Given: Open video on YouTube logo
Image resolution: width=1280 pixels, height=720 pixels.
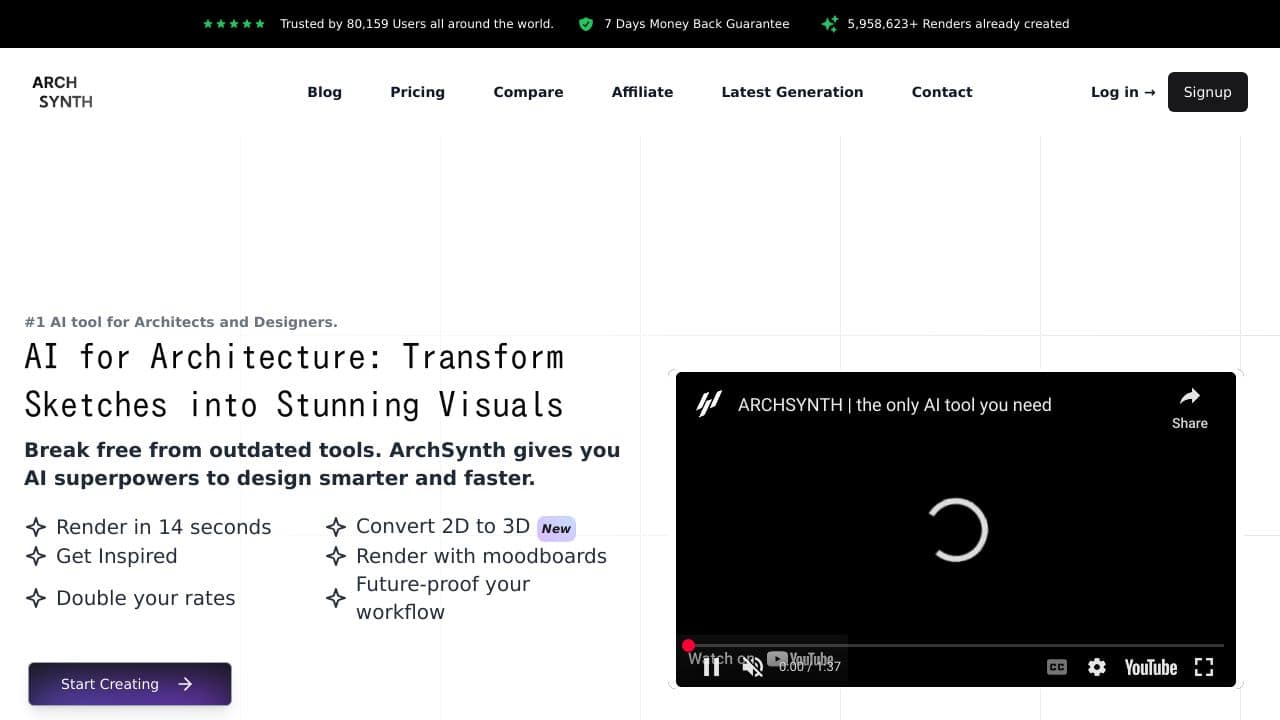Looking at the screenshot, I should point(1151,667).
